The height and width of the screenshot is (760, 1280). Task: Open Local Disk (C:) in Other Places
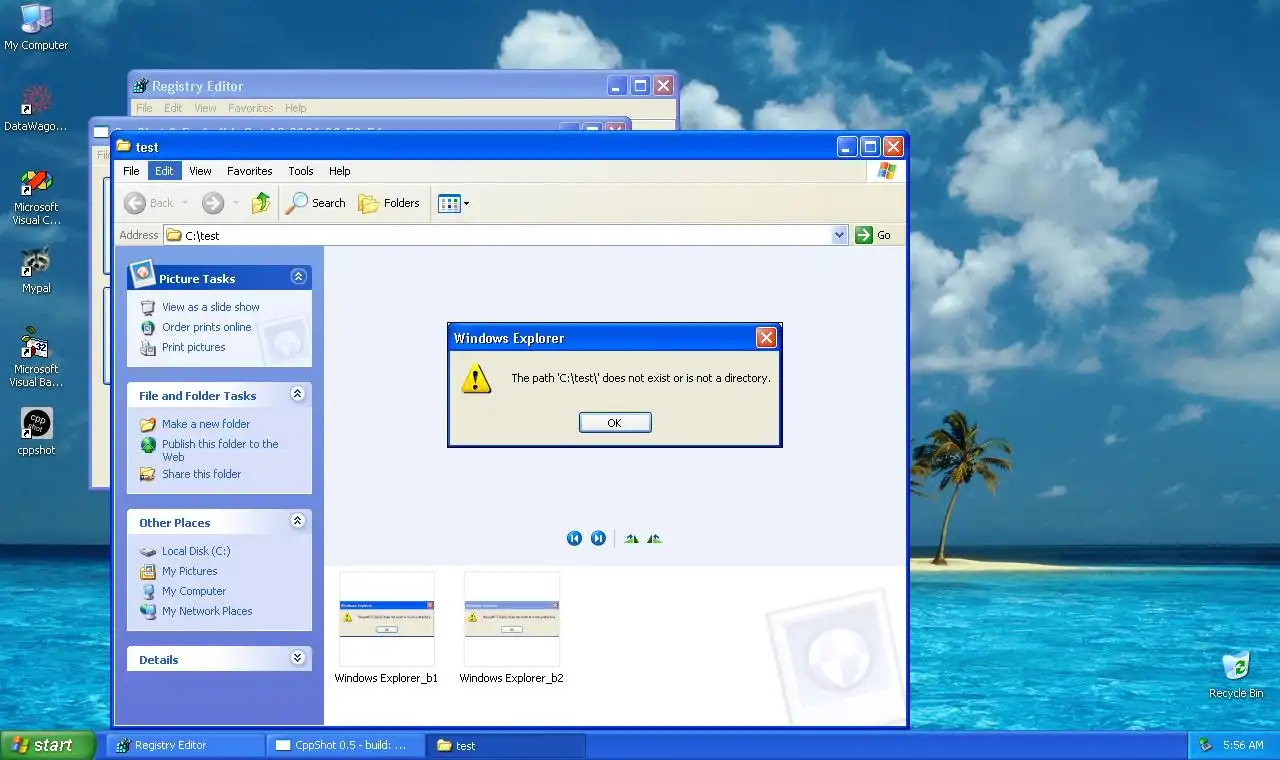click(x=195, y=551)
